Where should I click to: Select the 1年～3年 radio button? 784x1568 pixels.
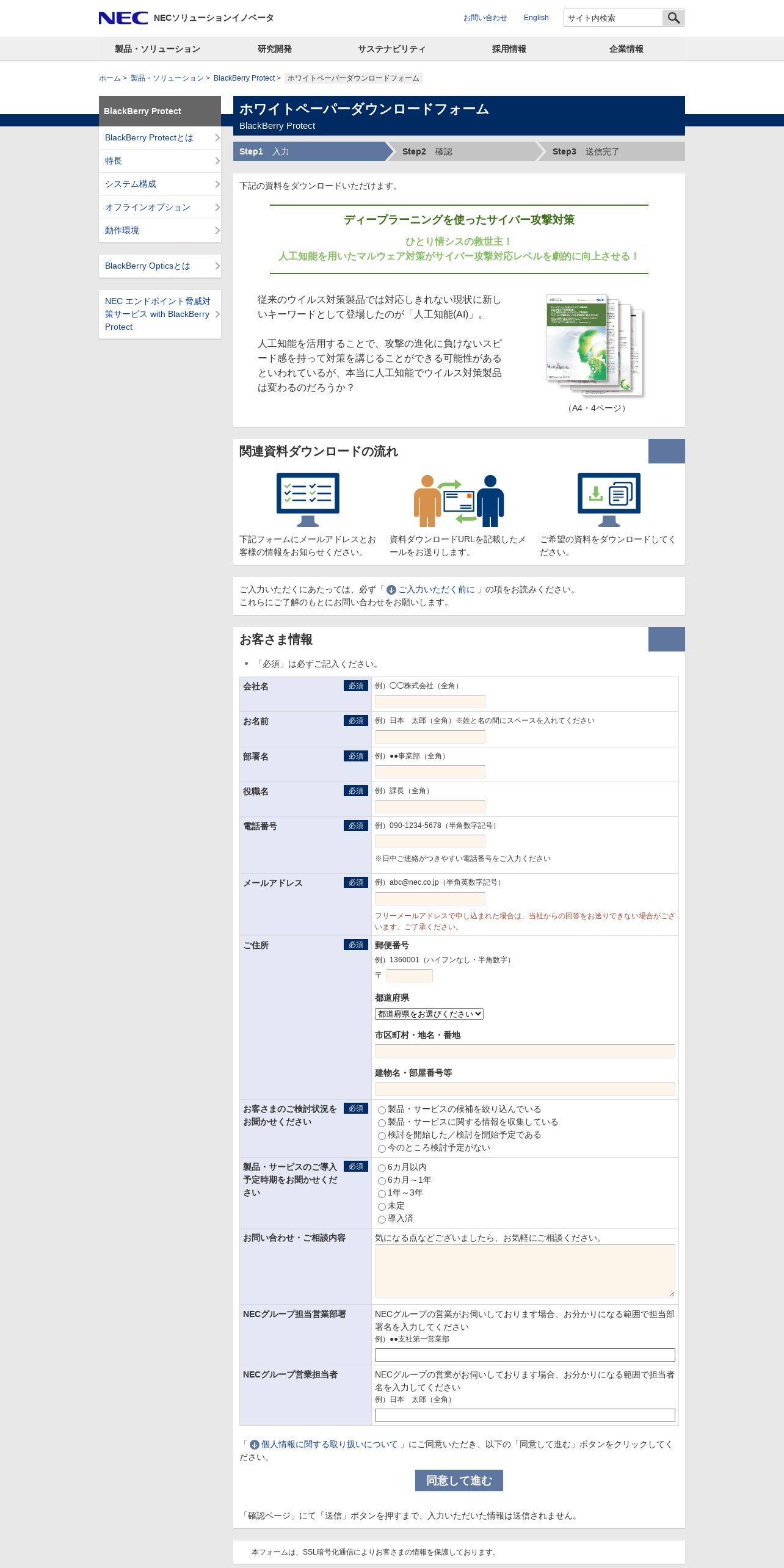tap(382, 1194)
